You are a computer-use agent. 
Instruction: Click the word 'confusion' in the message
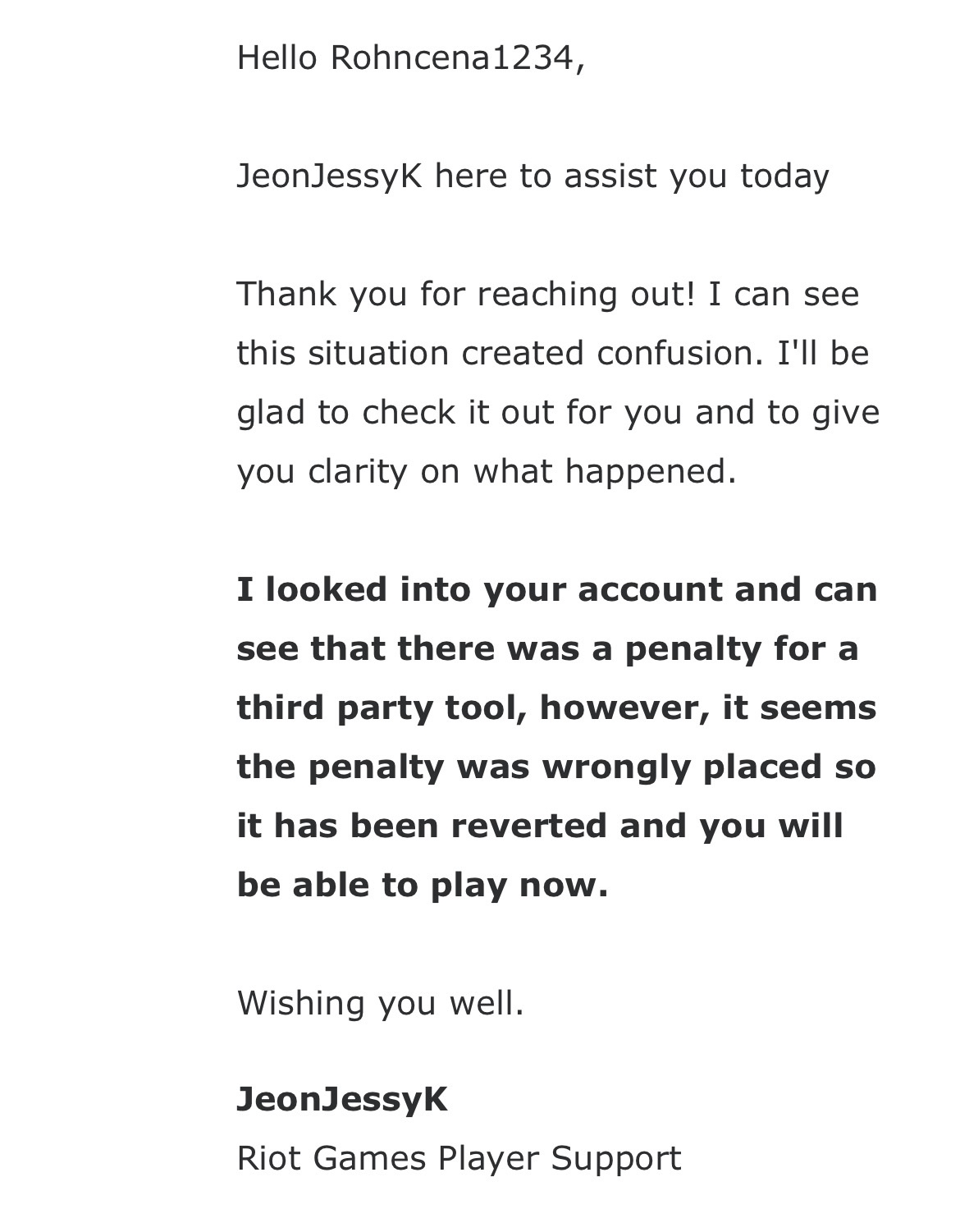pyautogui.click(x=672, y=353)
